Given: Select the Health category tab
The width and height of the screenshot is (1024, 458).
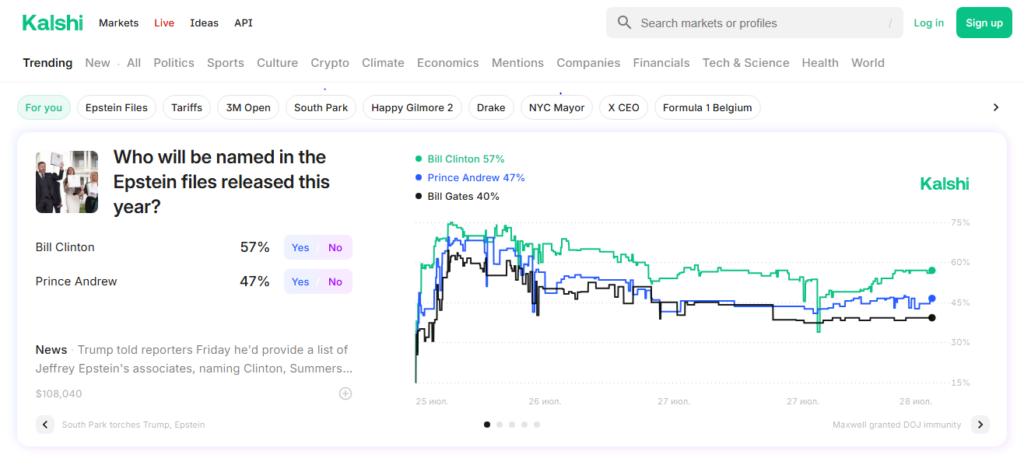Looking at the screenshot, I should [x=820, y=63].
